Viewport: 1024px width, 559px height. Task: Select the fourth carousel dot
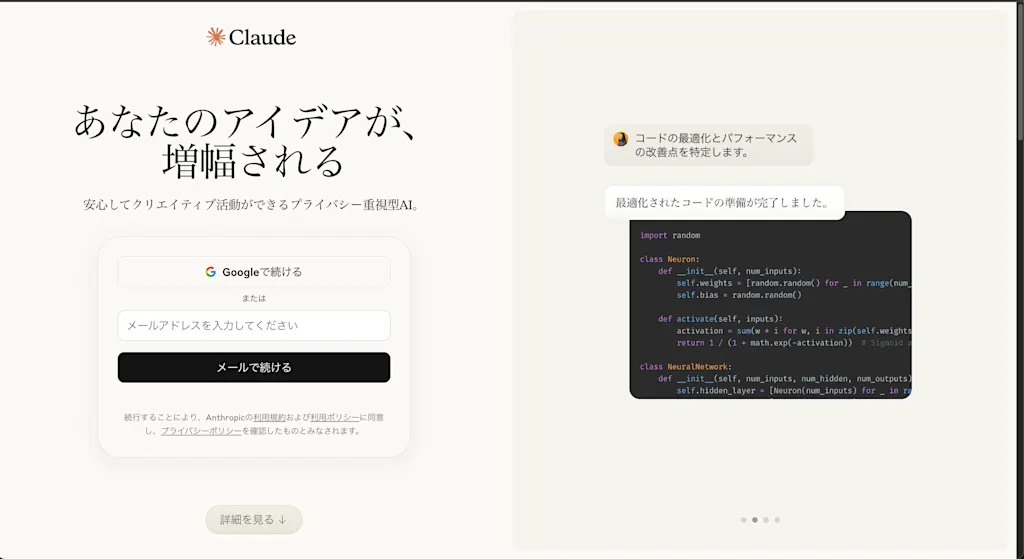(x=777, y=520)
